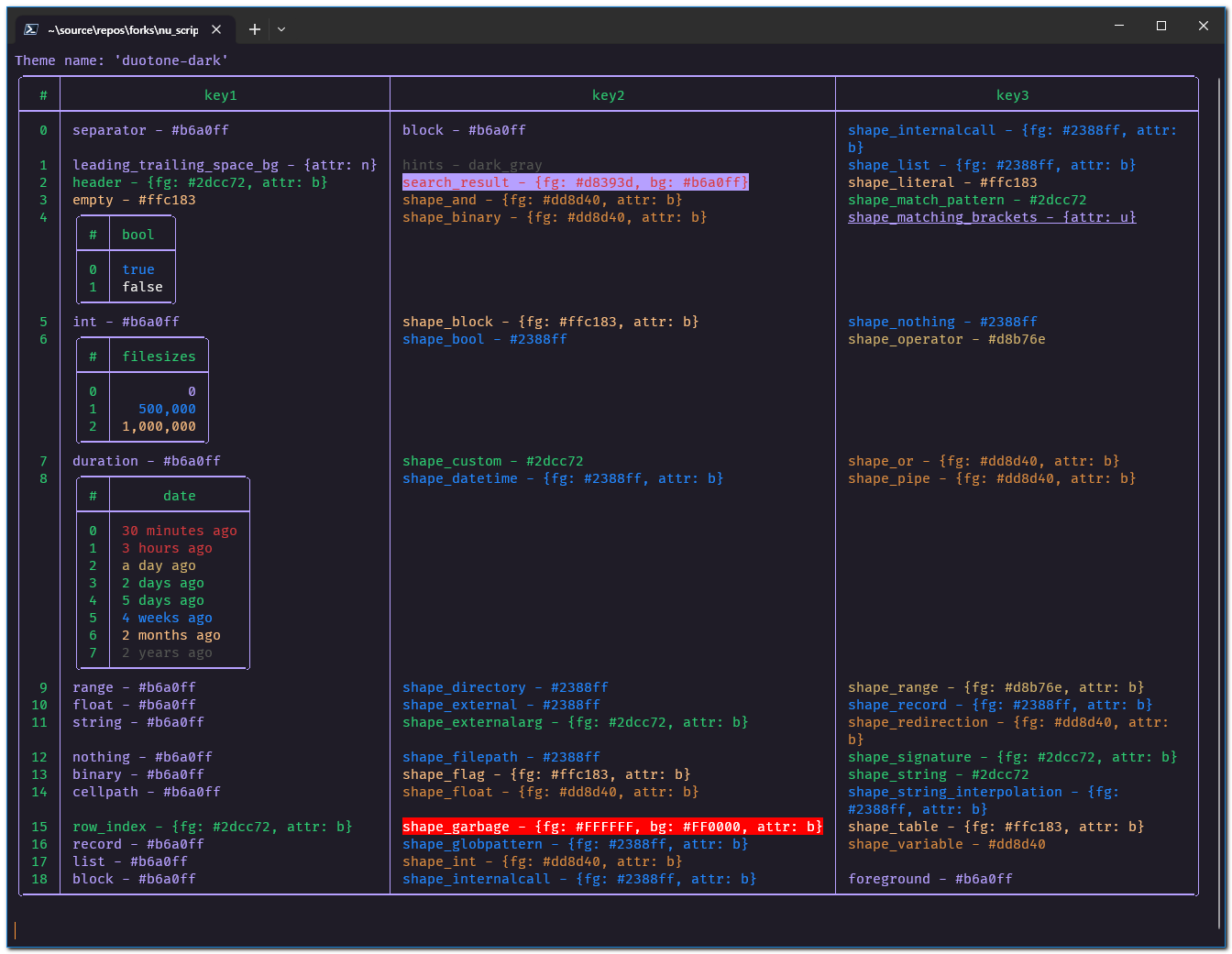The image size is (1232, 954).
Task: Click the shape_externalarg entry
Action: [576, 722]
